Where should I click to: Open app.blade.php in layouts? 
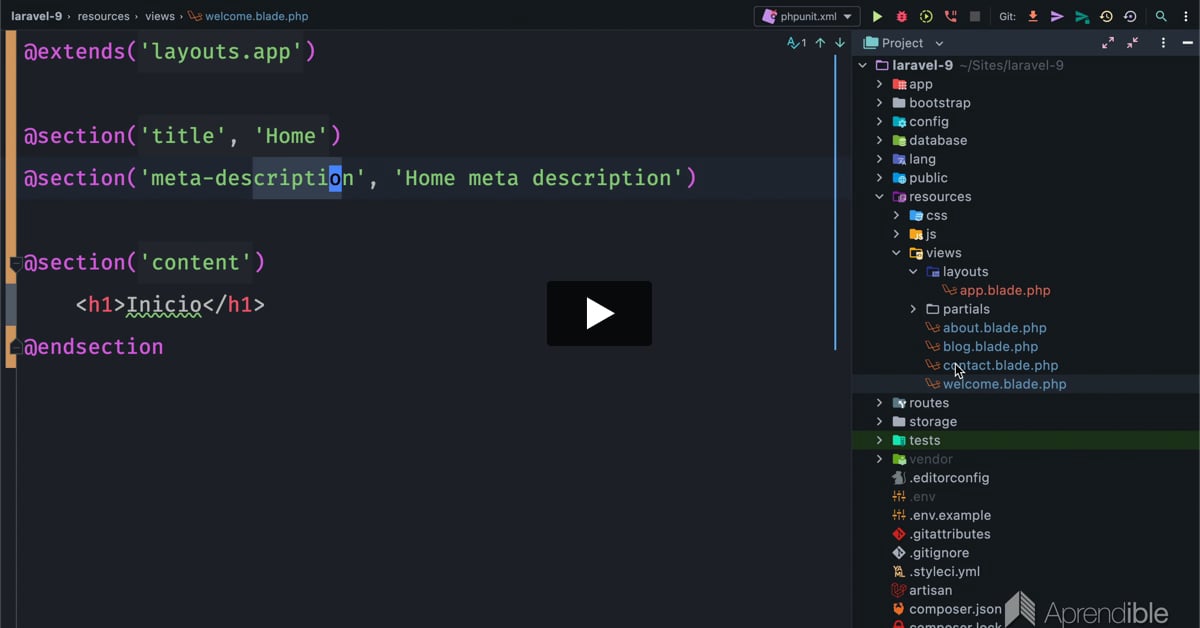click(1005, 290)
